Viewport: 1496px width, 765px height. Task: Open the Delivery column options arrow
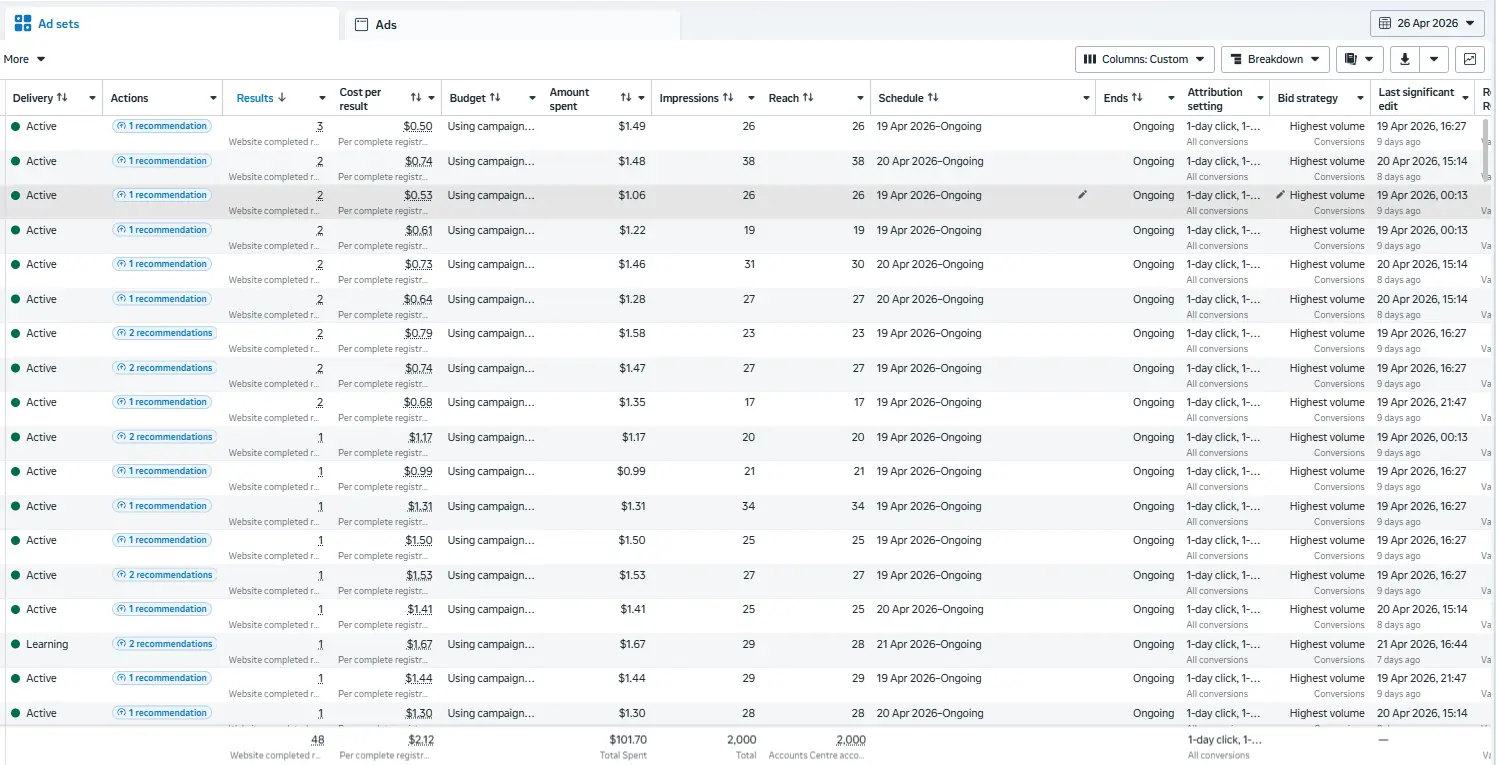tap(93, 98)
